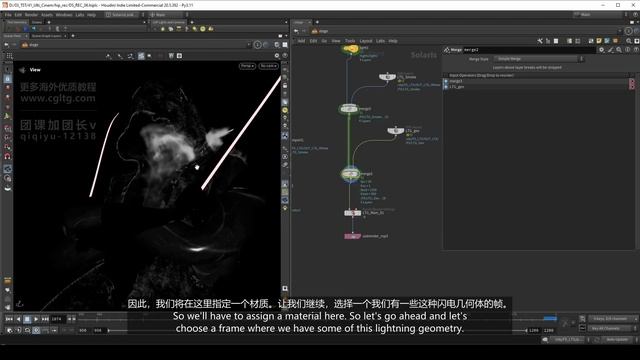Jump to last frame
The width and height of the screenshot is (640, 360).
point(45,319)
